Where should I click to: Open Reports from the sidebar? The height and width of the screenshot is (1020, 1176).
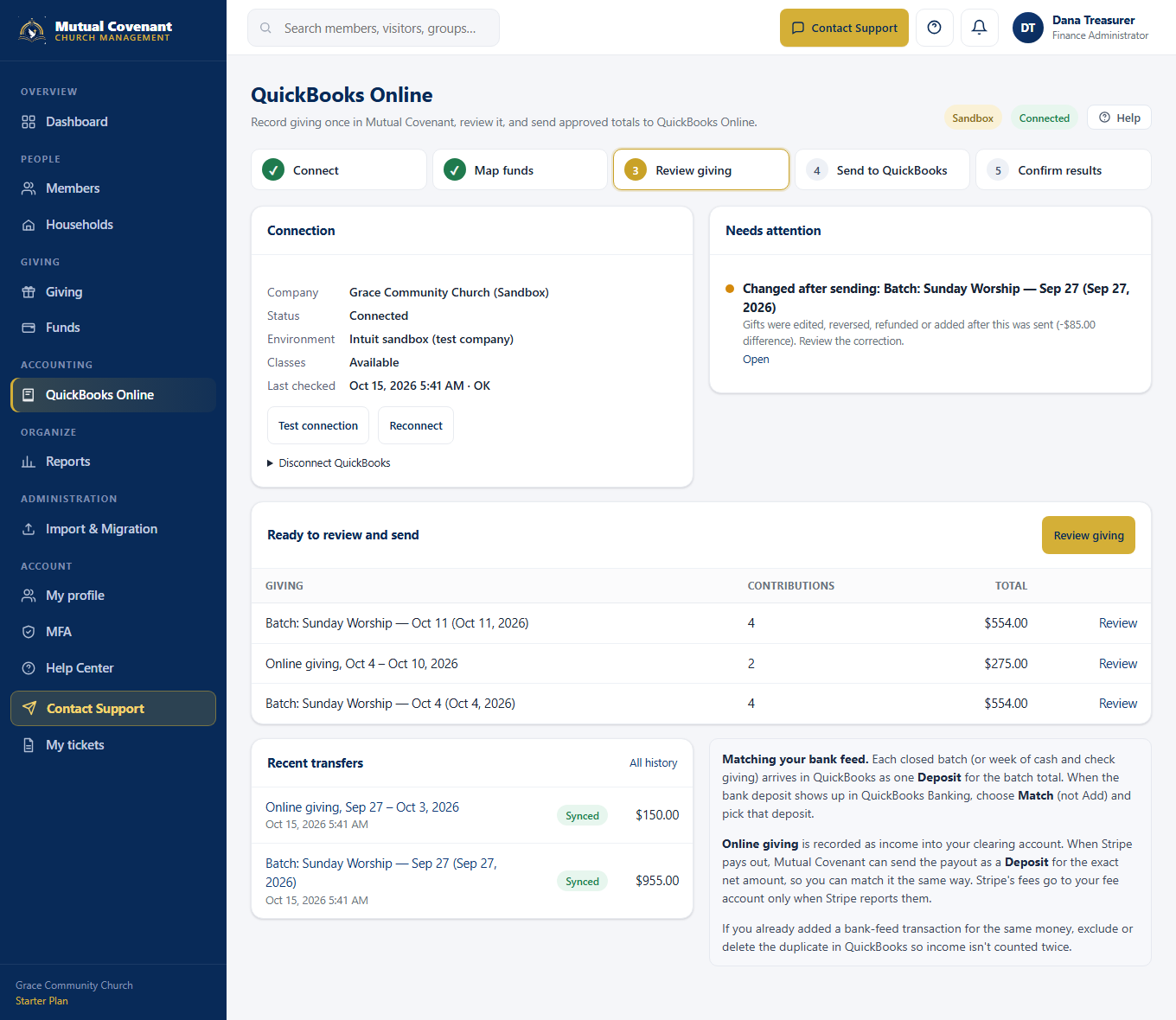[x=113, y=462]
